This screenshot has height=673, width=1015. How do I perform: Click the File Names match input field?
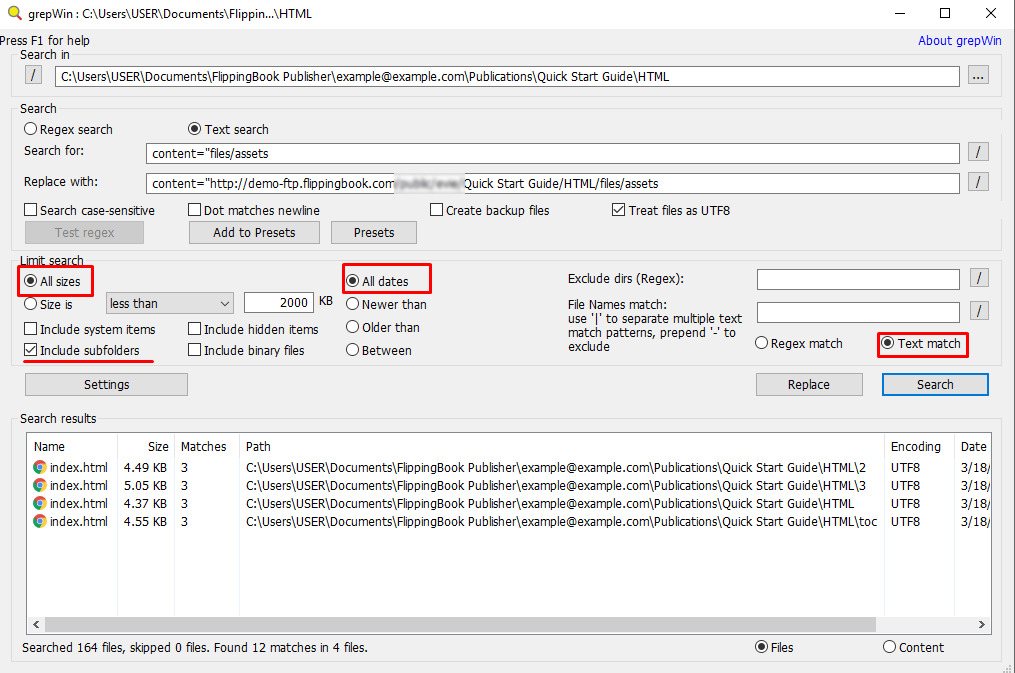point(858,312)
